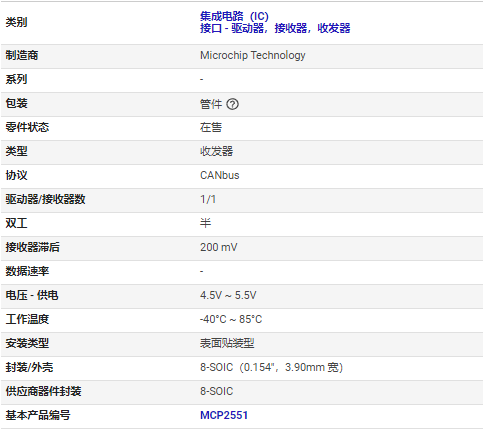Click the 4.5V ~ 5.5V supply voltage value
Image resolution: width=483 pixels, height=430 pixels.
(228, 295)
